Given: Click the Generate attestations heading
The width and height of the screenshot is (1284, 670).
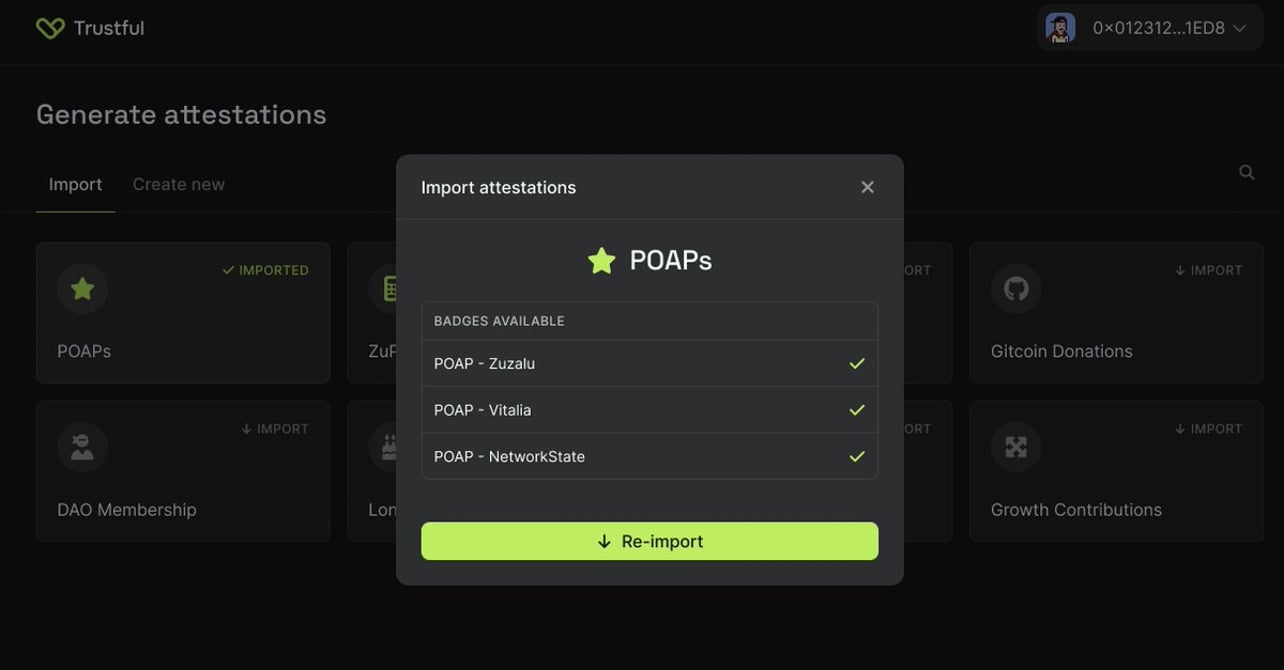Looking at the screenshot, I should [181, 115].
